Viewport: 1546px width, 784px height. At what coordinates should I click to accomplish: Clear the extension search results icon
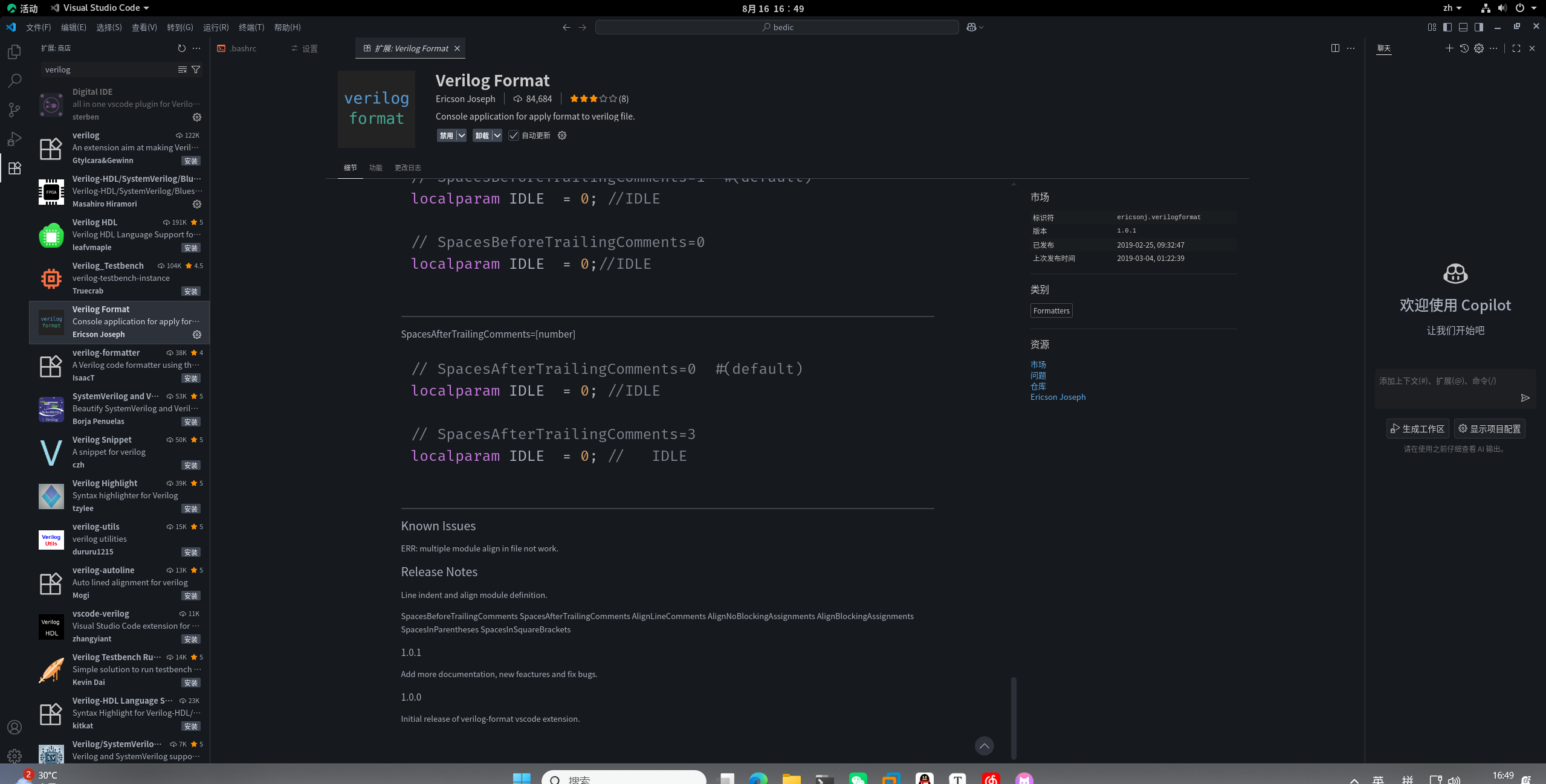(x=182, y=69)
